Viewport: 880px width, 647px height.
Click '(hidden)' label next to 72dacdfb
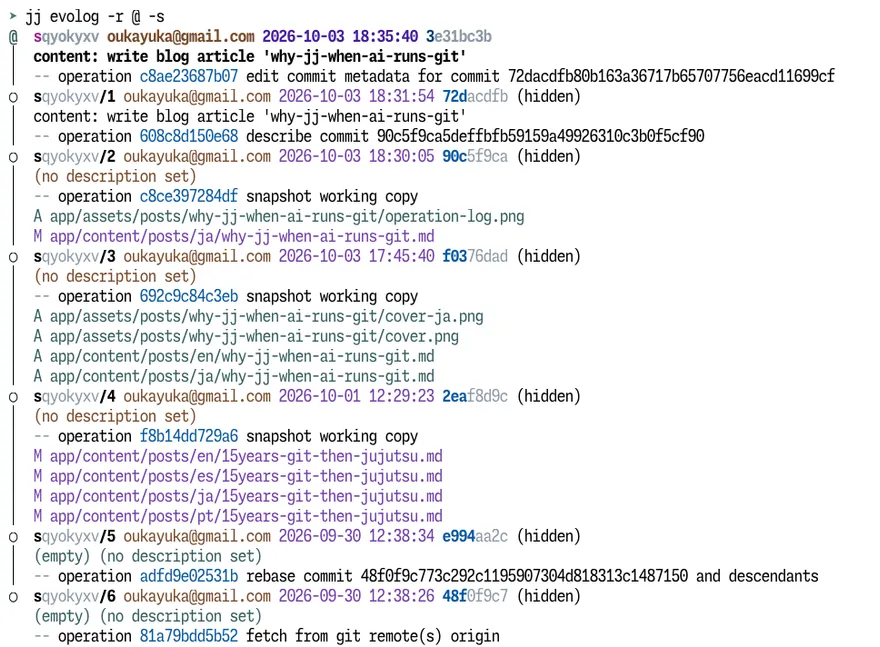click(548, 97)
